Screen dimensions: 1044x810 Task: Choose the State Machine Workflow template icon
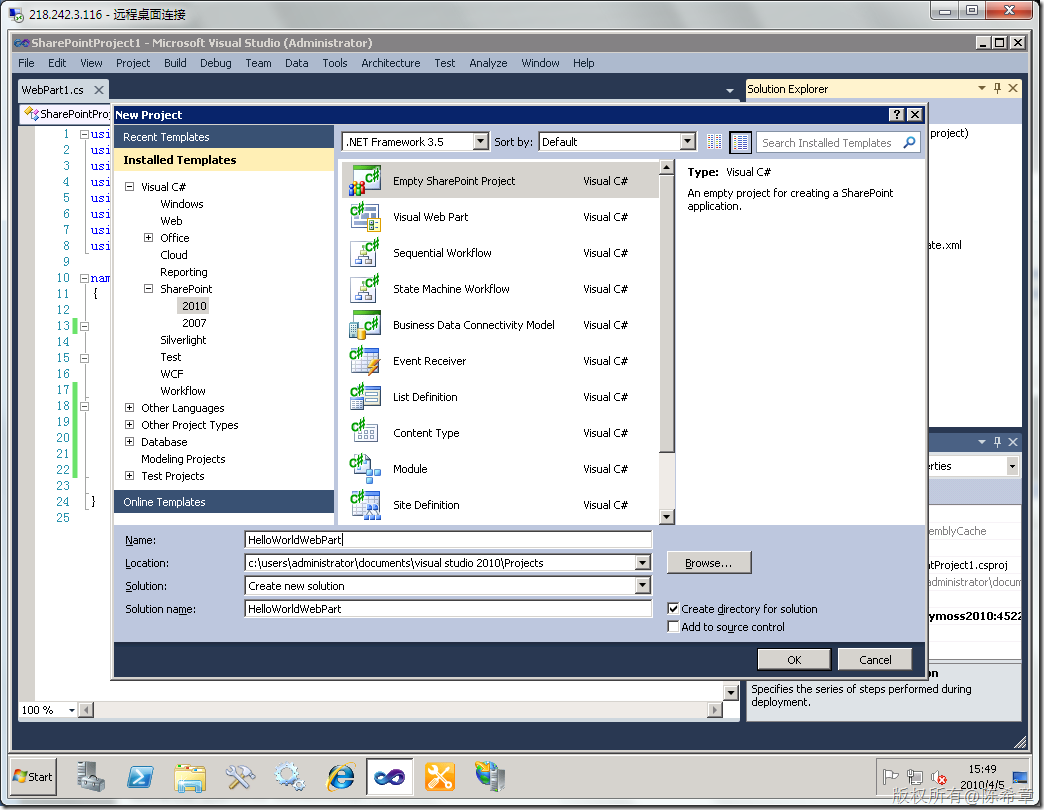(365, 289)
